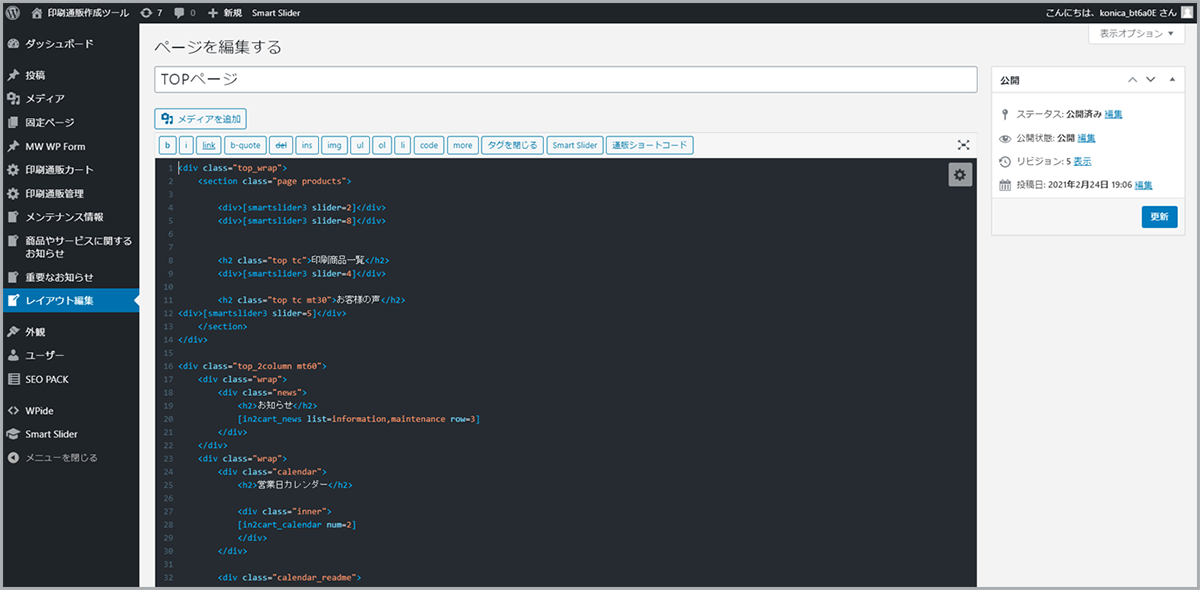Click the plus icon next to 新規

214,13
